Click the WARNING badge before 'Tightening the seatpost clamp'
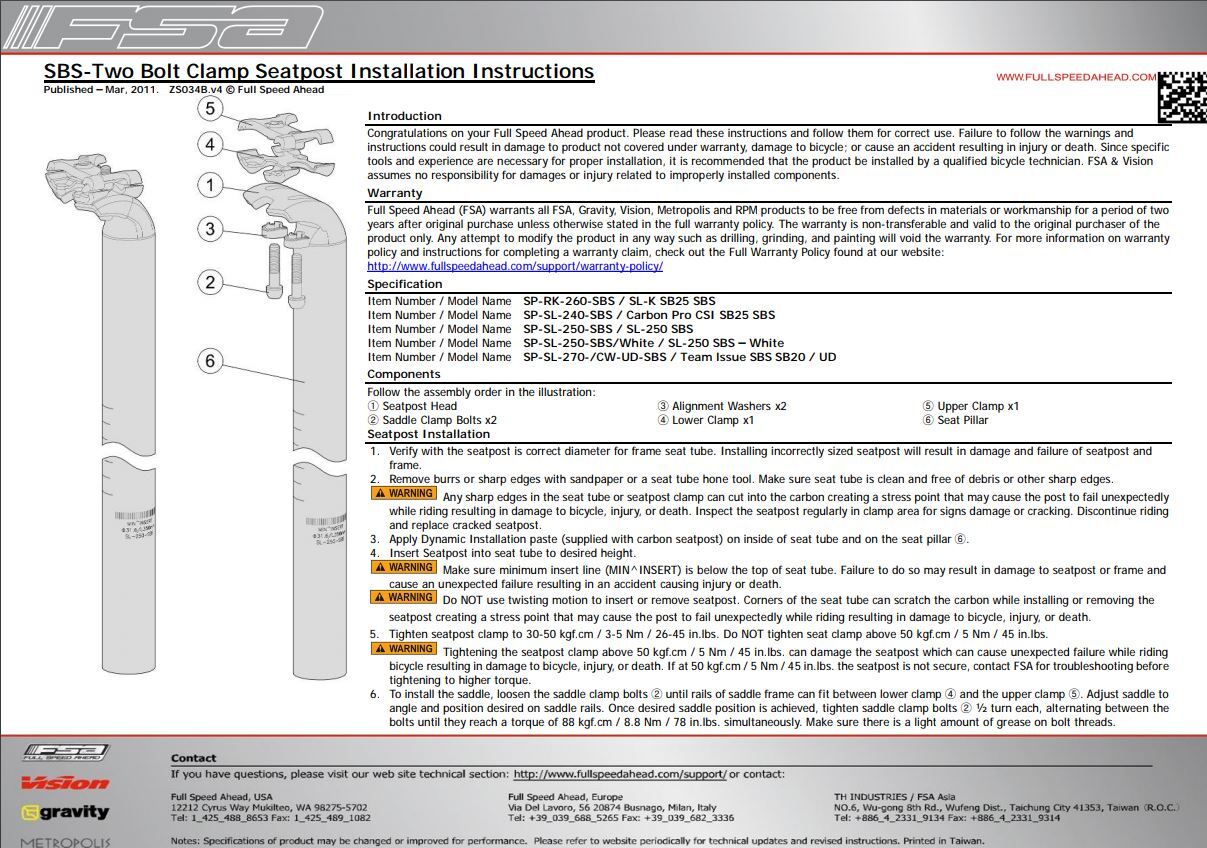1207x848 pixels. coord(403,649)
